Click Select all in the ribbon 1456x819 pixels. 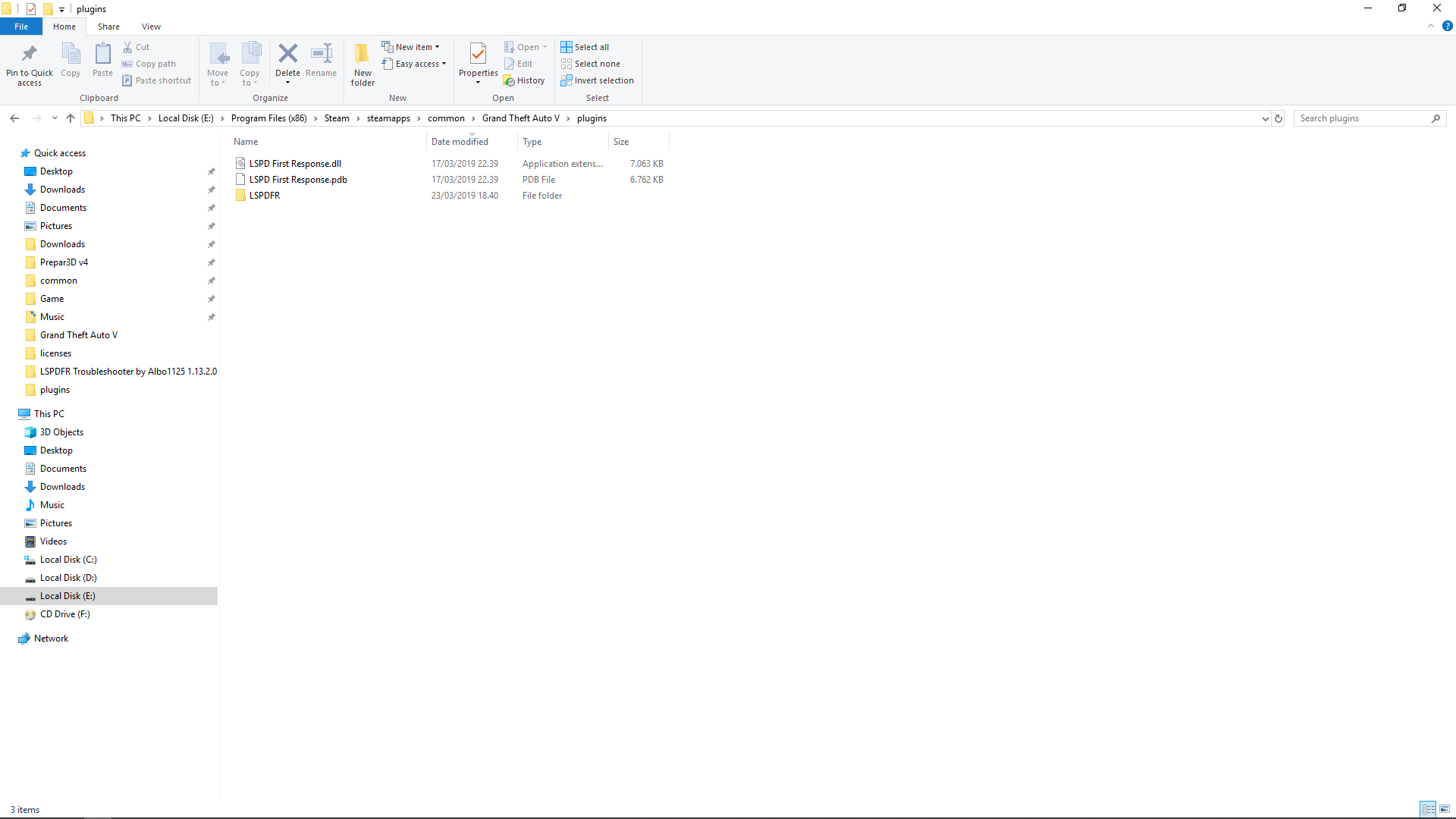(x=585, y=47)
